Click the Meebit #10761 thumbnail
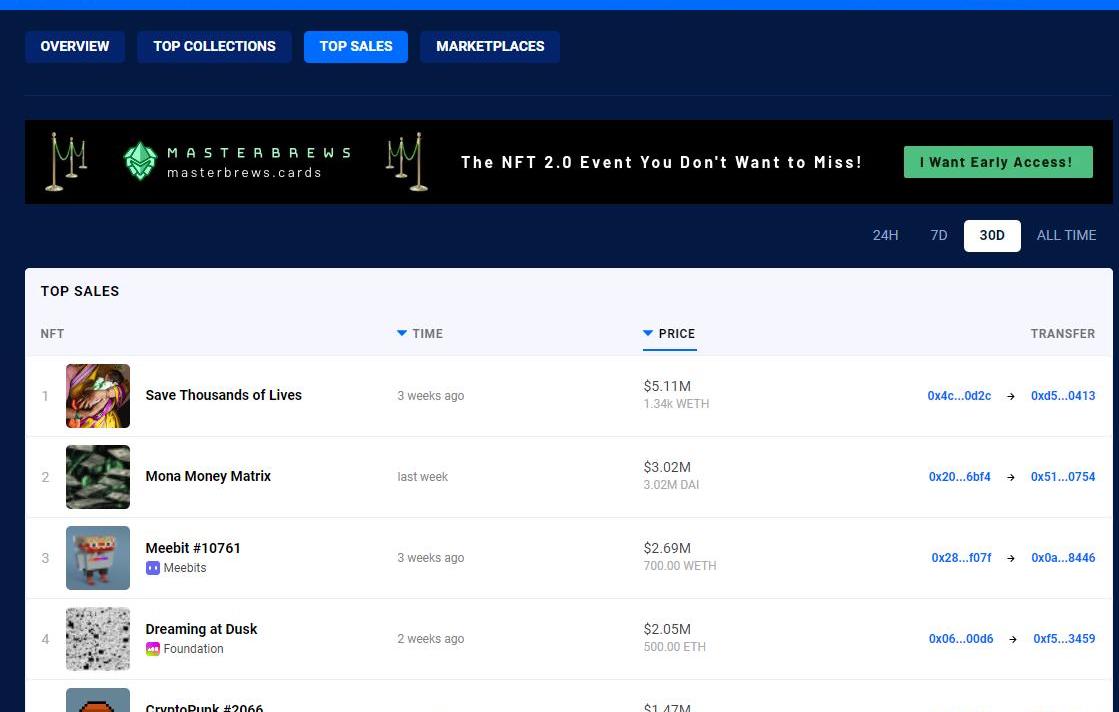The width and height of the screenshot is (1119, 712). 98,558
